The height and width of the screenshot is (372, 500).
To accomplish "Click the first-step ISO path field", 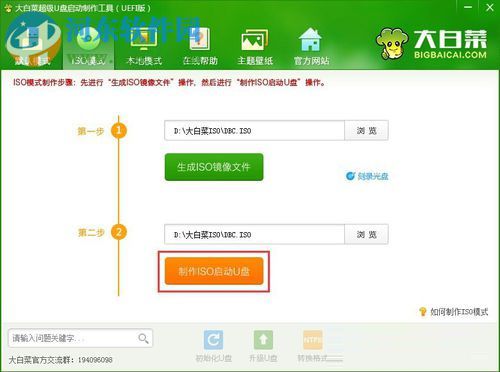I will click(254, 131).
